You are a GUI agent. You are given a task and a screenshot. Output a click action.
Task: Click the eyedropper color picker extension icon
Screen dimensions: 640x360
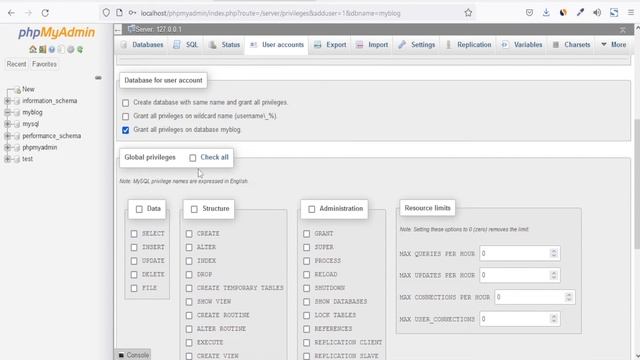pyautogui.click(x=580, y=13)
